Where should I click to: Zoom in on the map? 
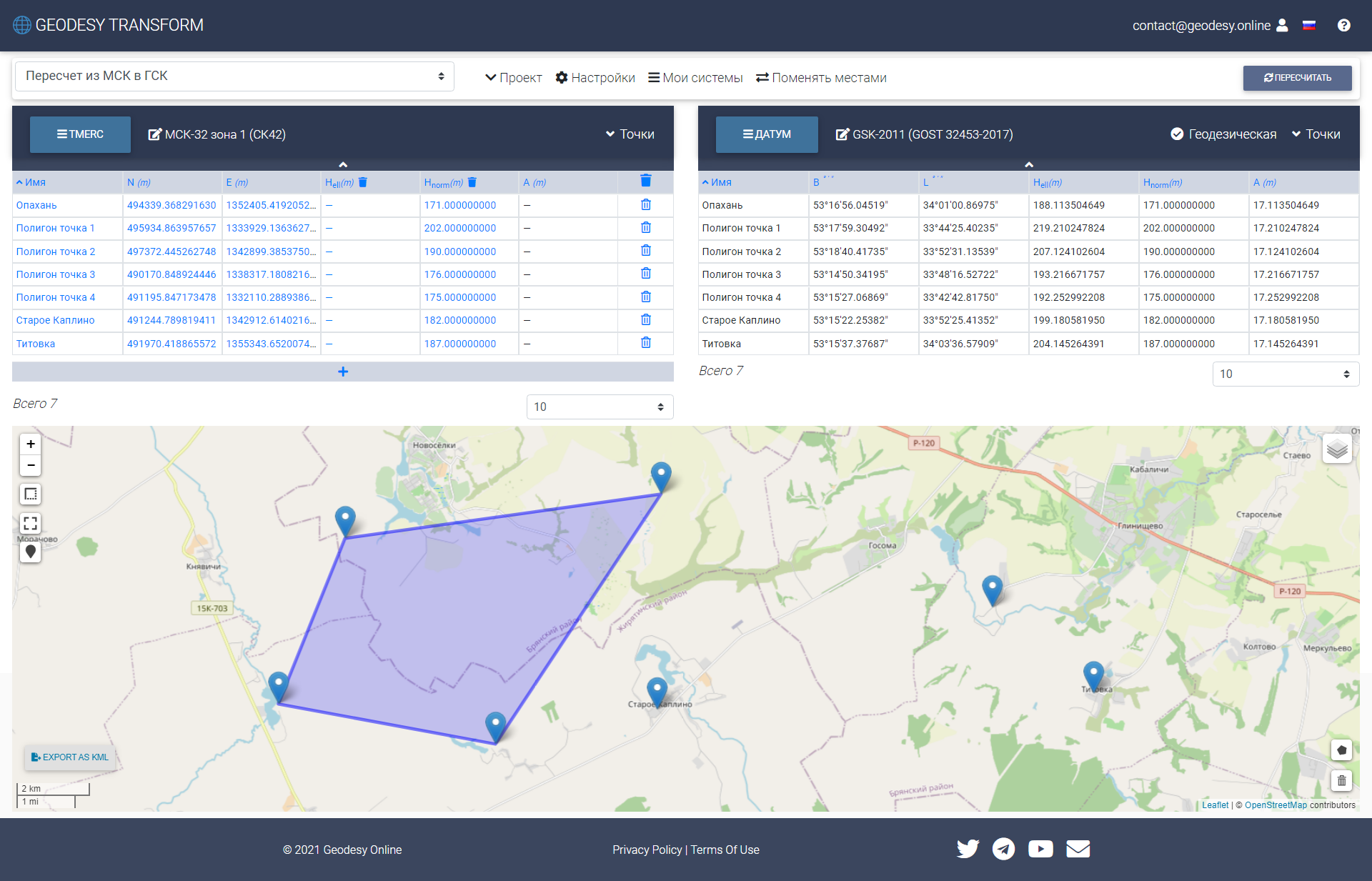click(x=31, y=444)
